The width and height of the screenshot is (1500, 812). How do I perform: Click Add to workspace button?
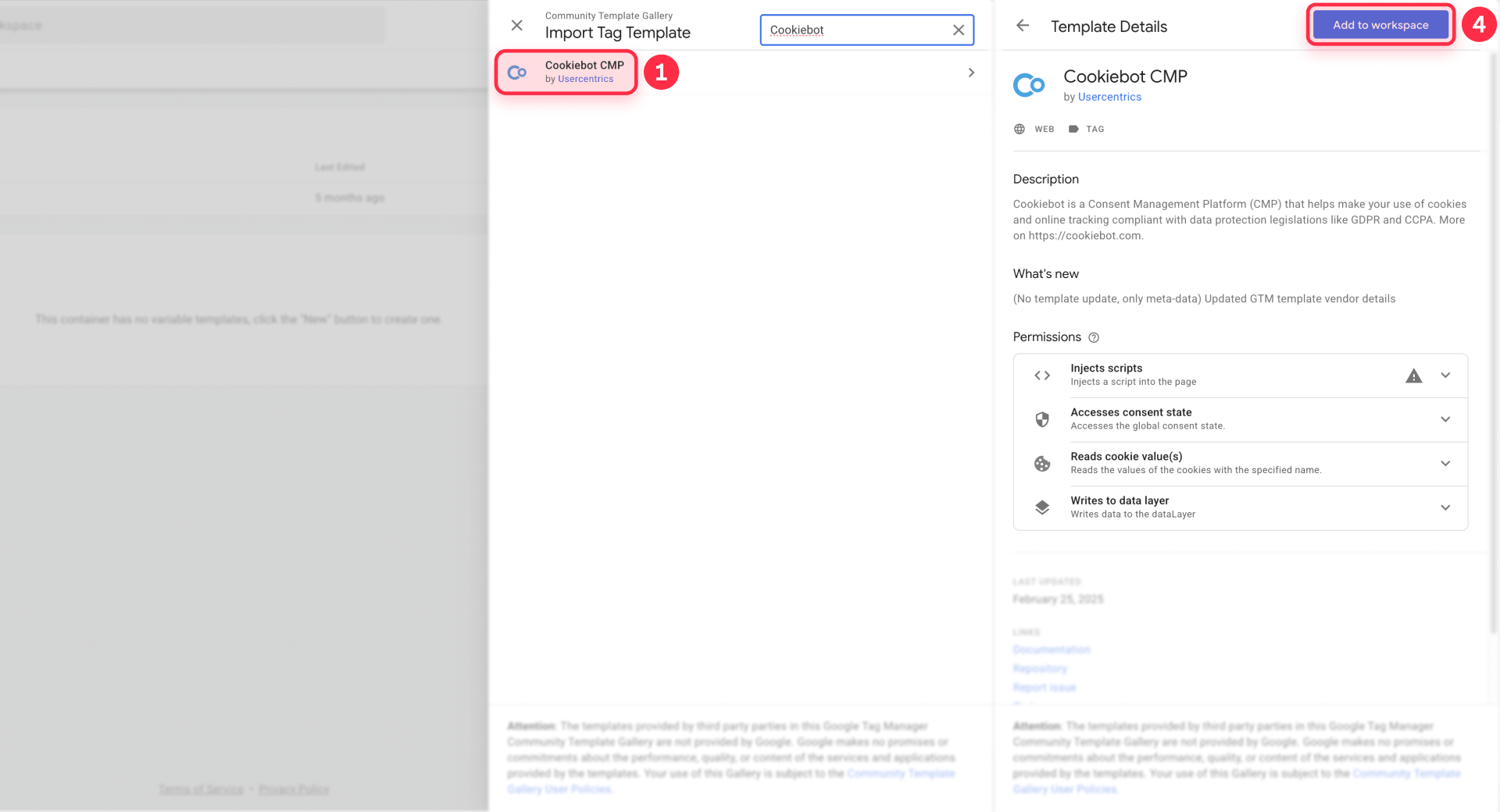(x=1380, y=25)
